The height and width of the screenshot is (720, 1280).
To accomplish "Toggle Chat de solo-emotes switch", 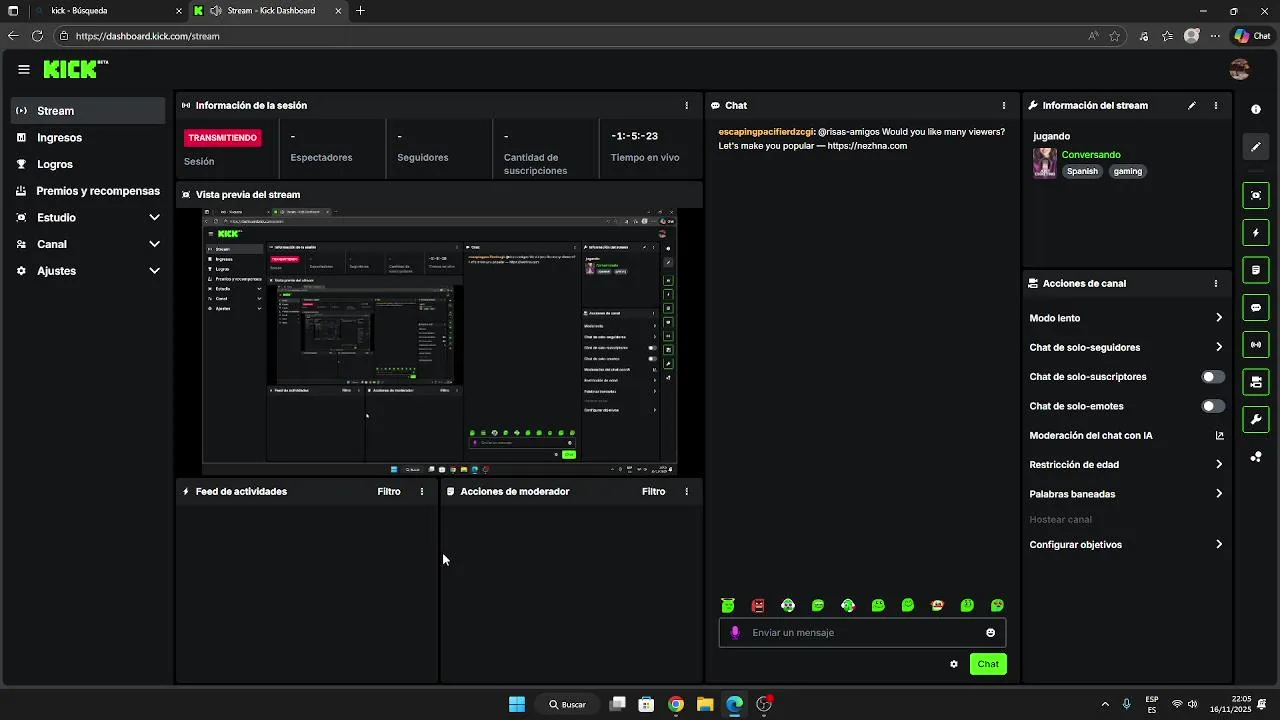I will click(1213, 406).
